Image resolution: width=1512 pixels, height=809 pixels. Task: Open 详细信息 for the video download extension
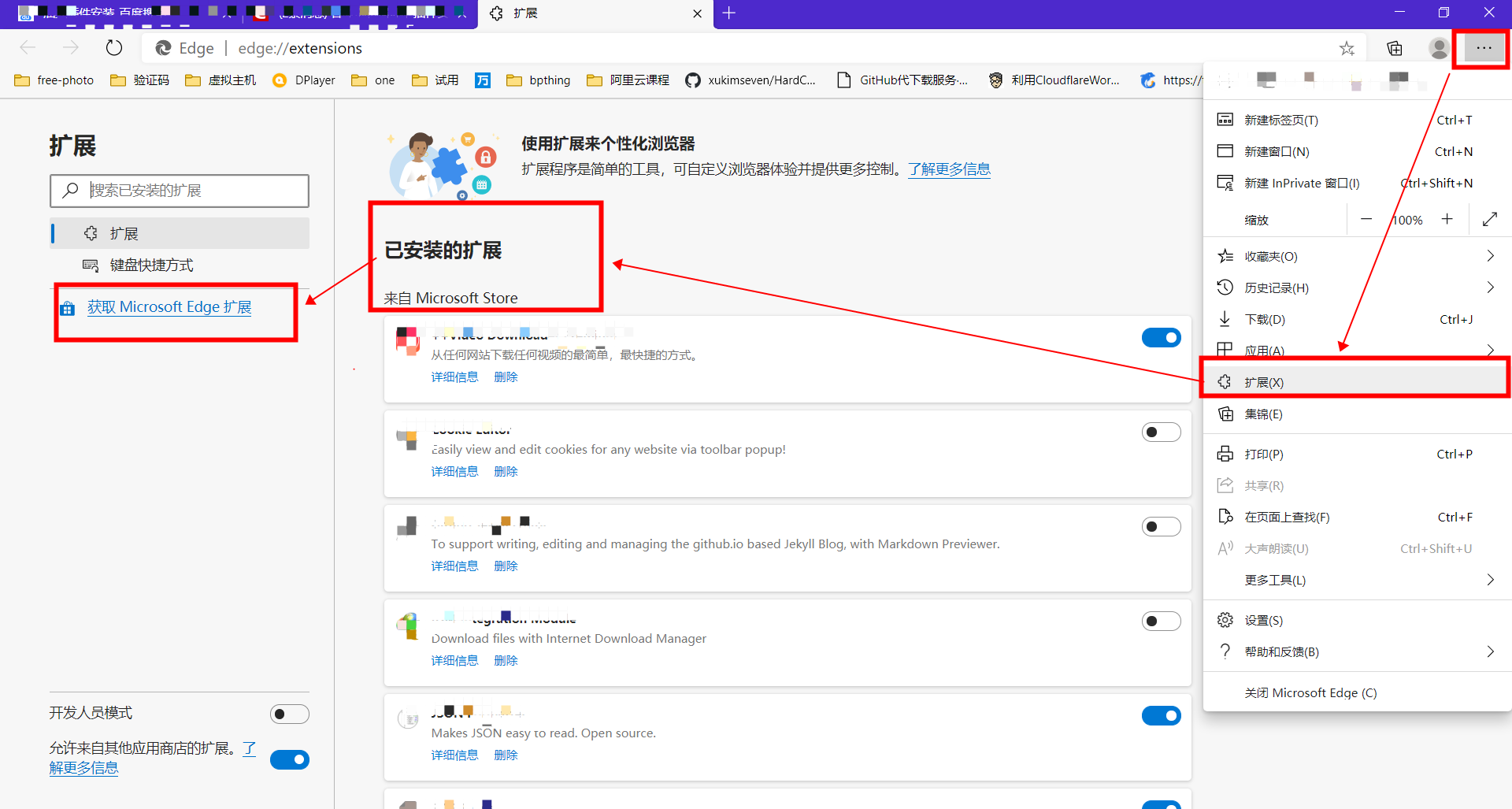454,377
